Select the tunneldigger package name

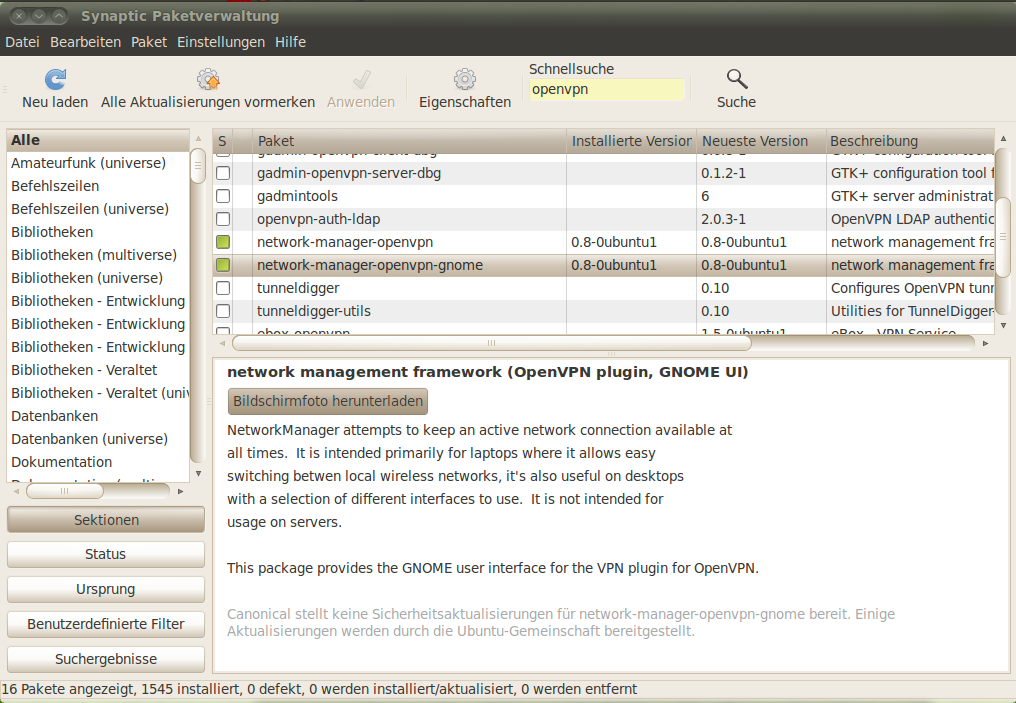point(298,288)
